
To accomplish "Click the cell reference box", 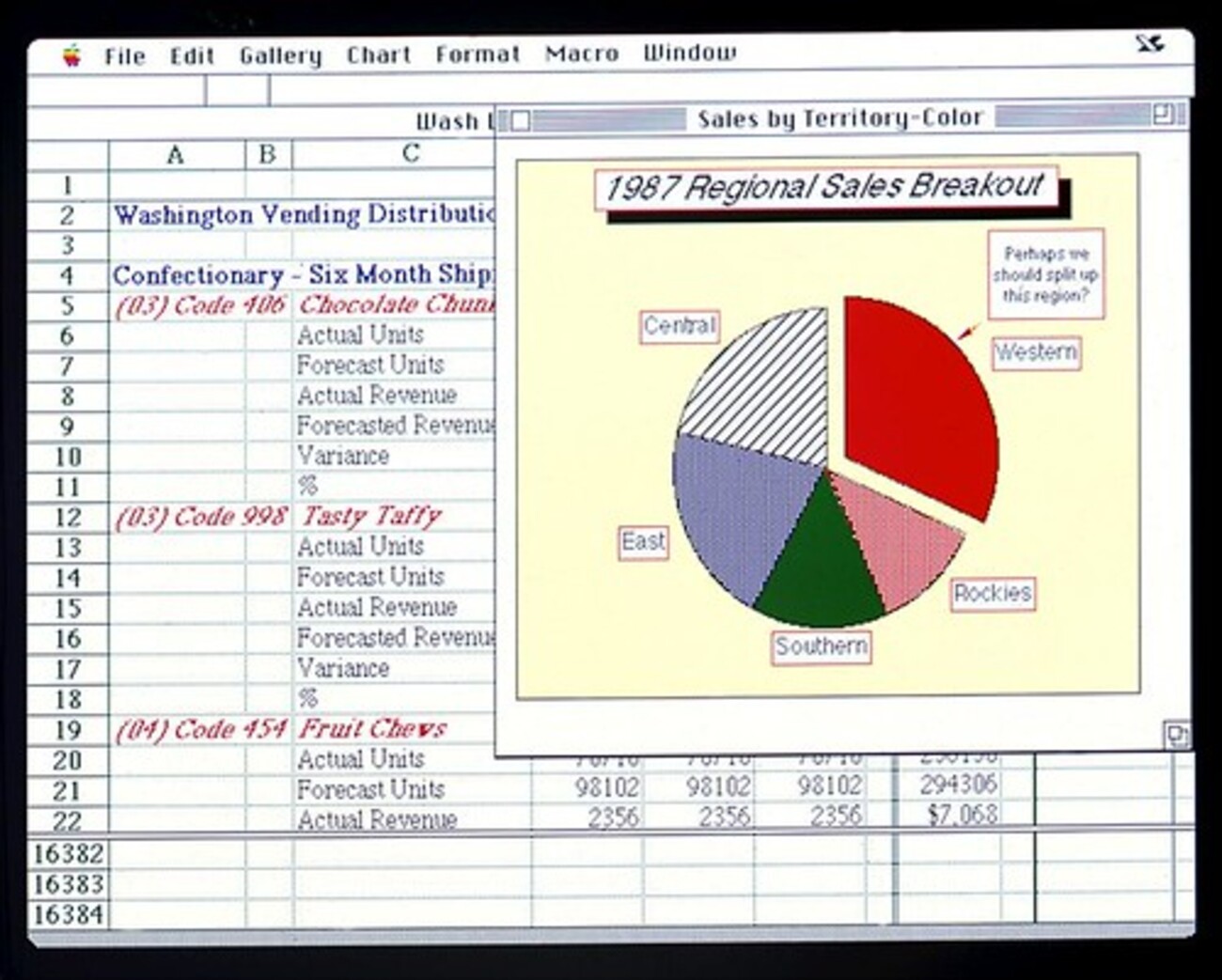I will pos(117,90).
